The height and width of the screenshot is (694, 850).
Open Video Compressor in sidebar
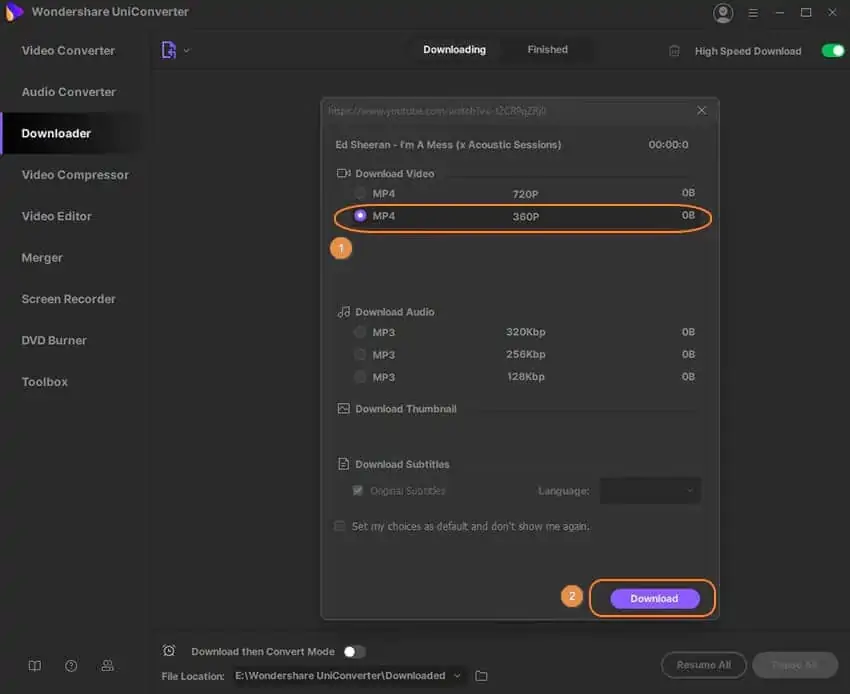pos(75,175)
